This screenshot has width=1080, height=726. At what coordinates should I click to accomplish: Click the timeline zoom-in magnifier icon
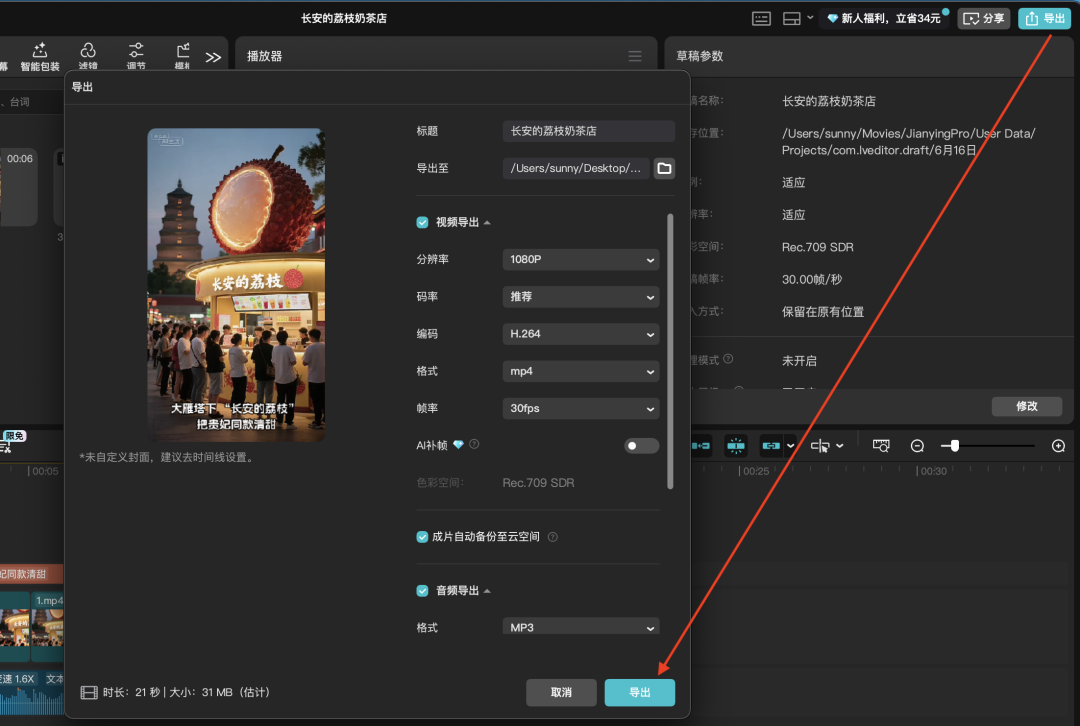pos(1059,446)
